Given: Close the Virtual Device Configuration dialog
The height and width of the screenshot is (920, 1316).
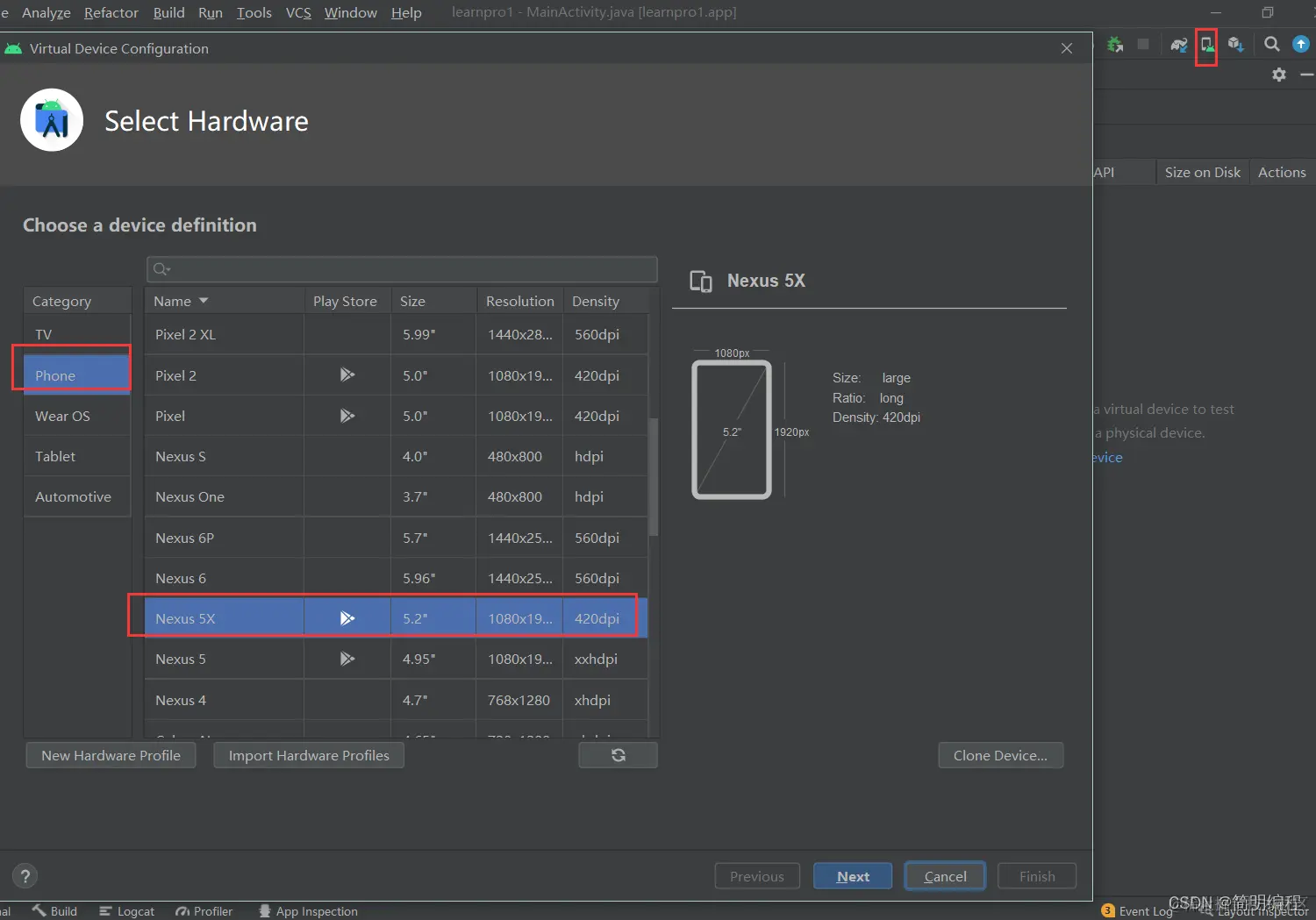Looking at the screenshot, I should [1067, 48].
